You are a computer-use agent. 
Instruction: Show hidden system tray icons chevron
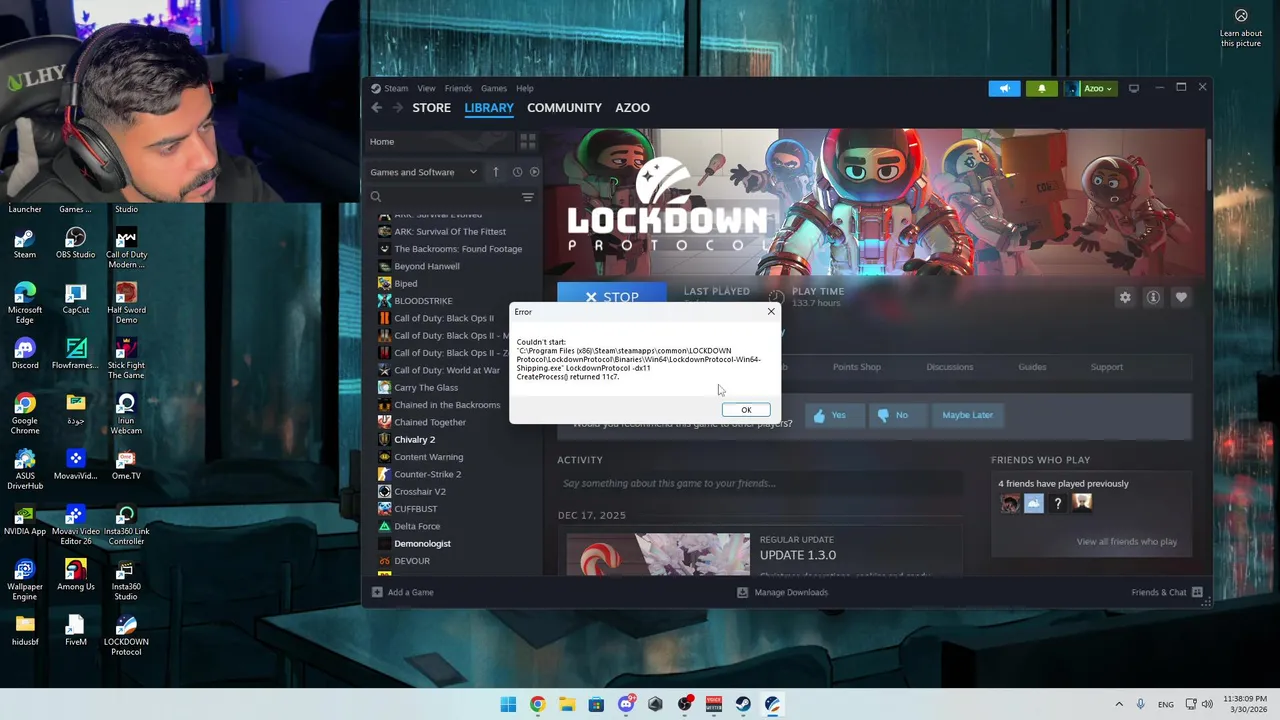coord(1119,704)
